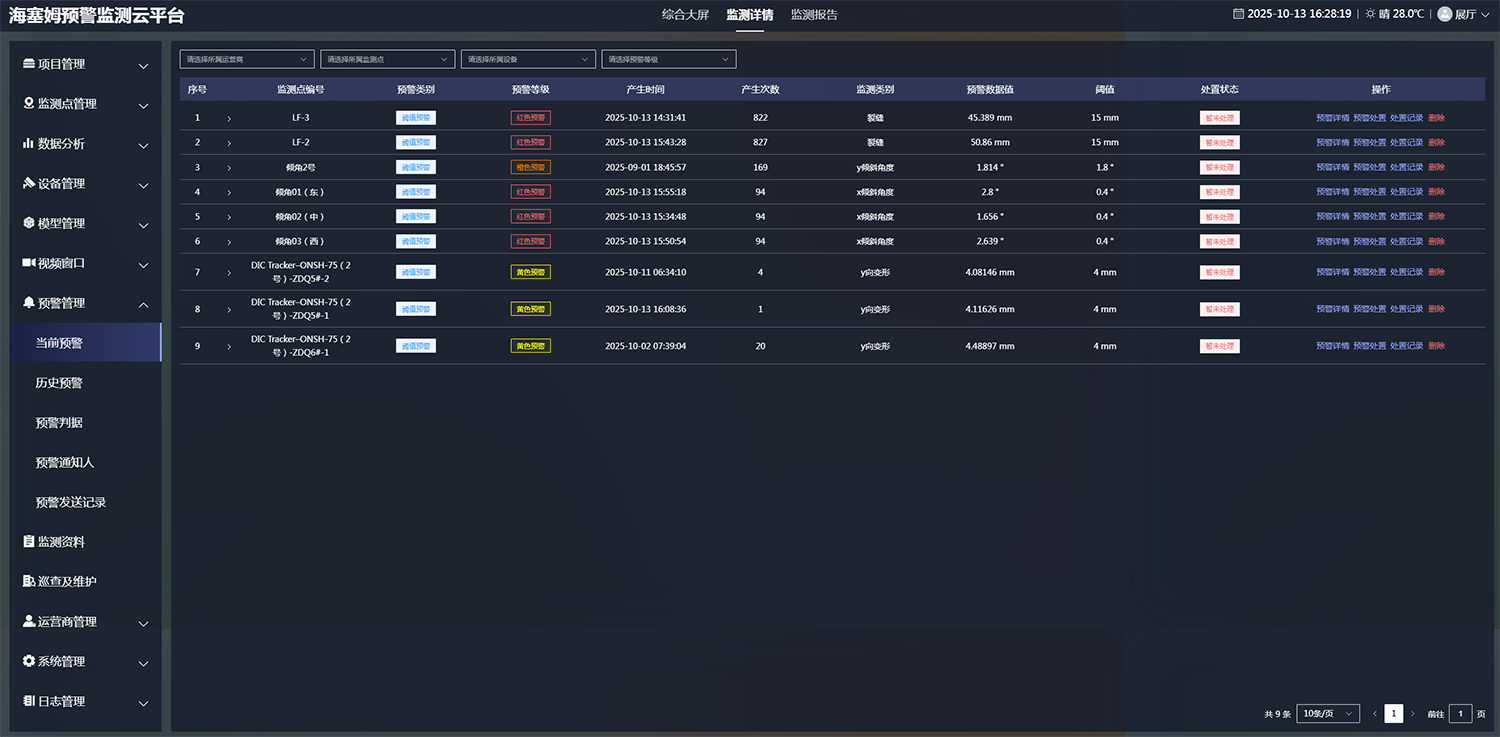1500x737 pixels.
Task: Click the monitoring documents (监测资料) icon
Action: pos(28,542)
